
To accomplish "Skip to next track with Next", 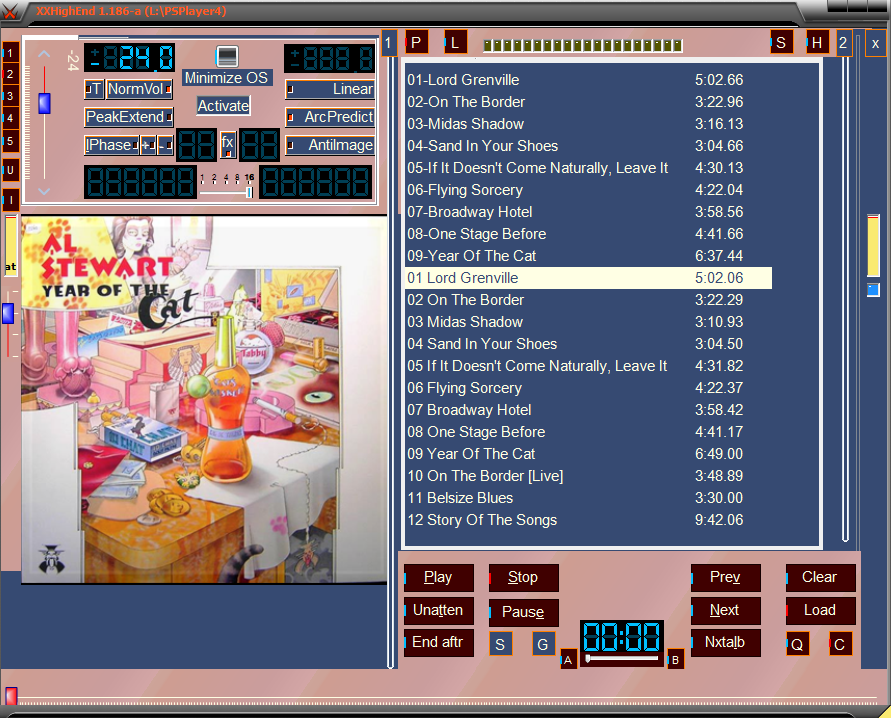I will (x=726, y=610).
